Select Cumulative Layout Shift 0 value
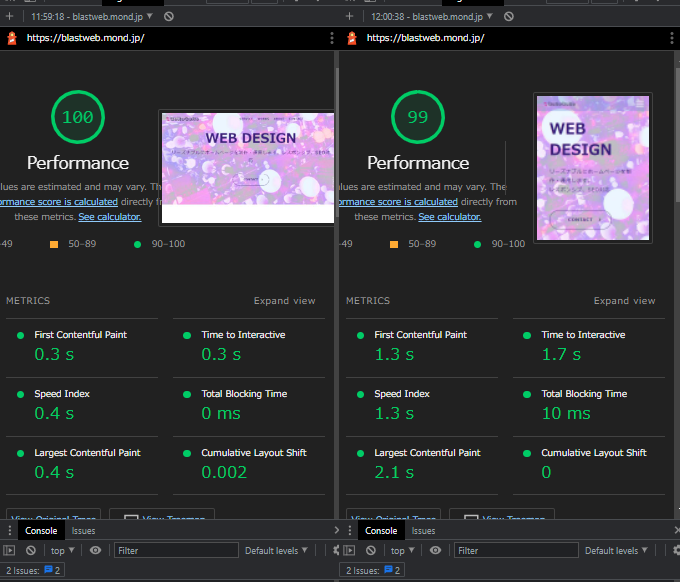 click(x=546, y=472)
